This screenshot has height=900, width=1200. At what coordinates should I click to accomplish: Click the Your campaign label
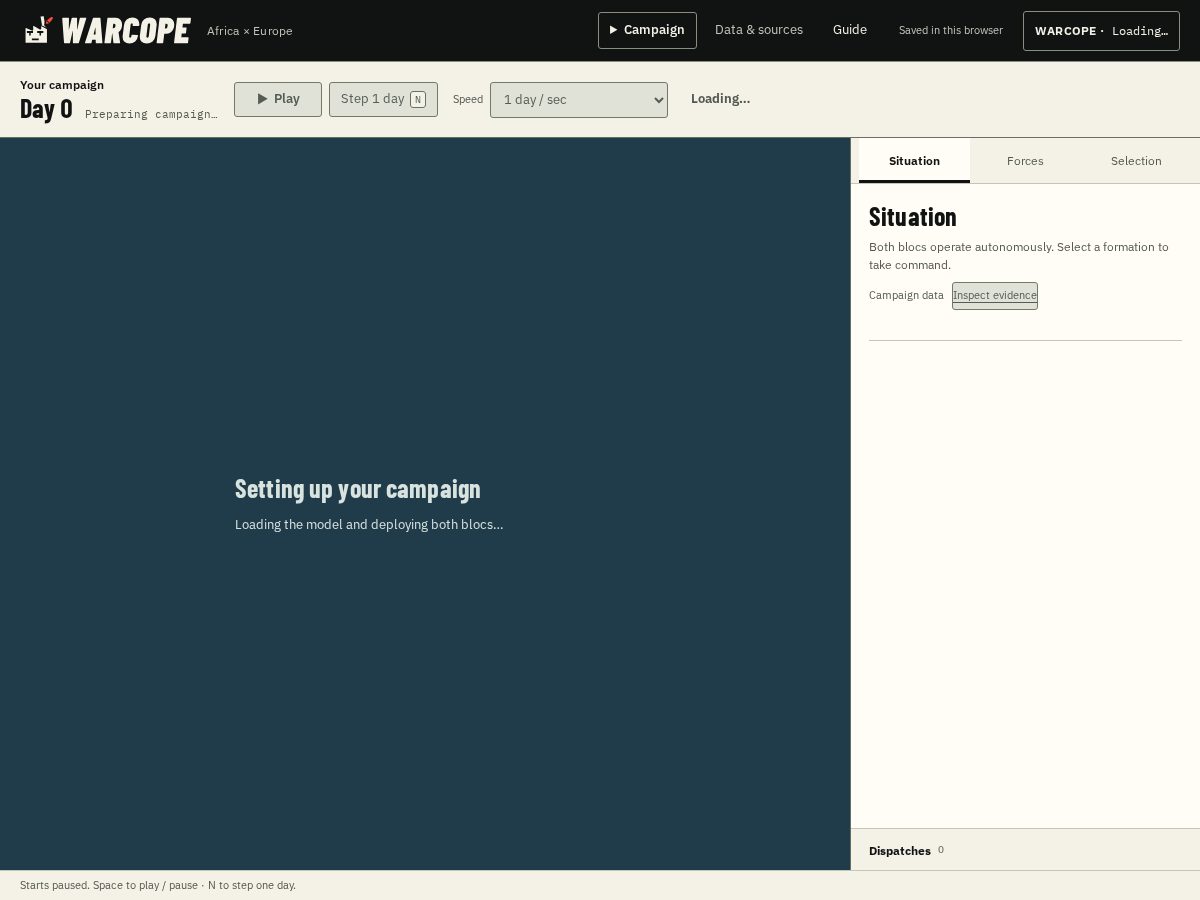[62, 85]
